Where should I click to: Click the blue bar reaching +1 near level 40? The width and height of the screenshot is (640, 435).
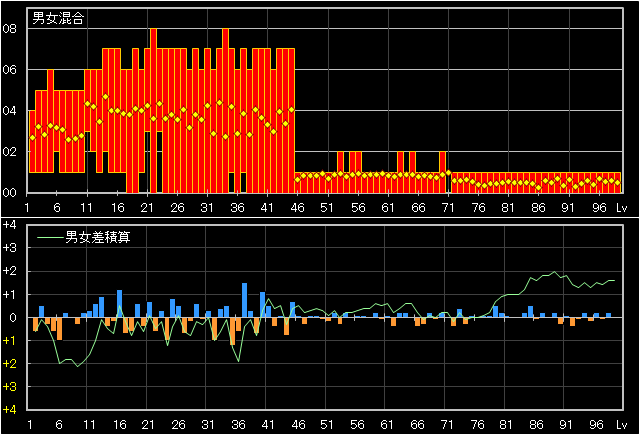pyautogui.click(x=262, y=305)
